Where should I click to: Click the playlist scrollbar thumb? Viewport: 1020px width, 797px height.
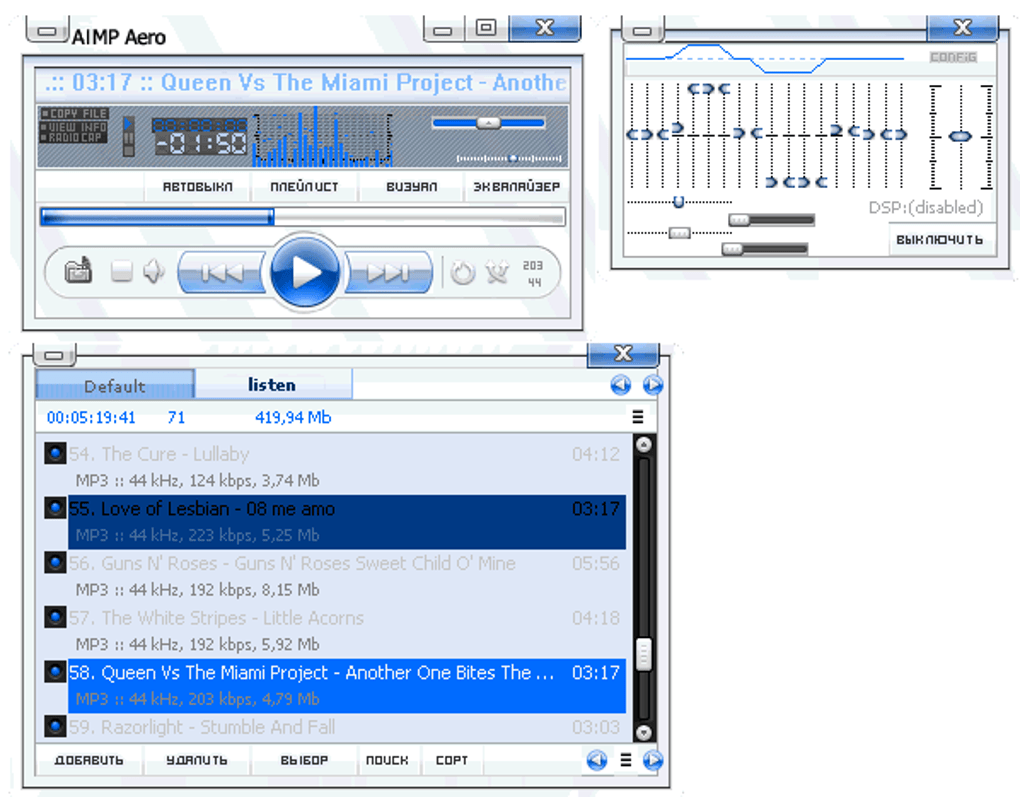point(643,654)
